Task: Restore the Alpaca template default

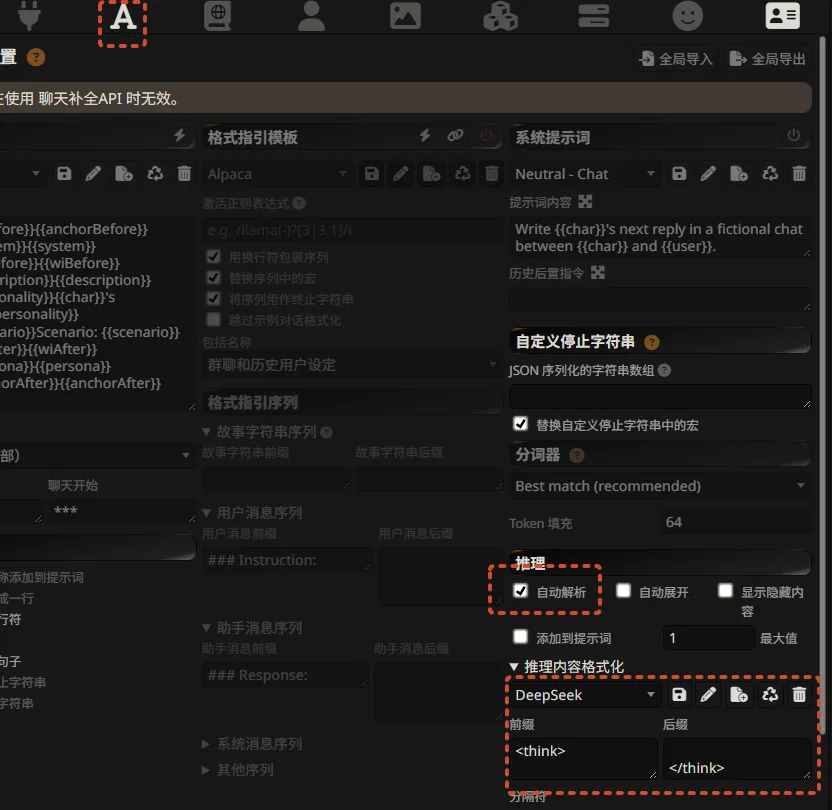Action: 462,174
